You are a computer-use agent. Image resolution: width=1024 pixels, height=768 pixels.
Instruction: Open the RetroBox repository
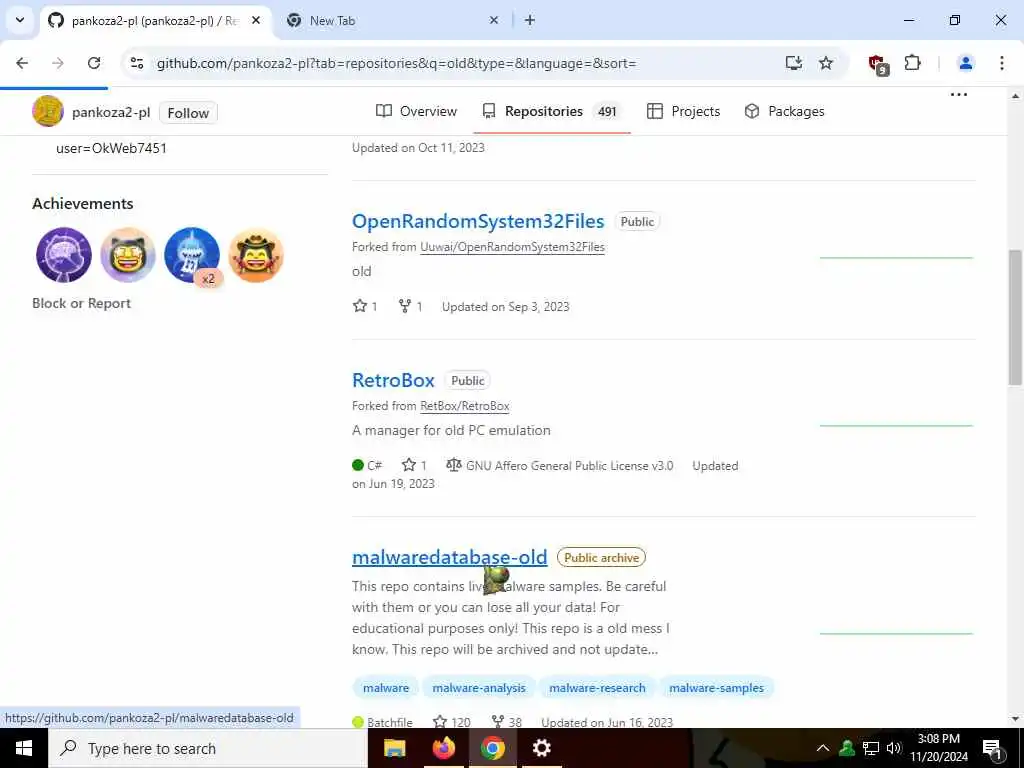(393, 380)
